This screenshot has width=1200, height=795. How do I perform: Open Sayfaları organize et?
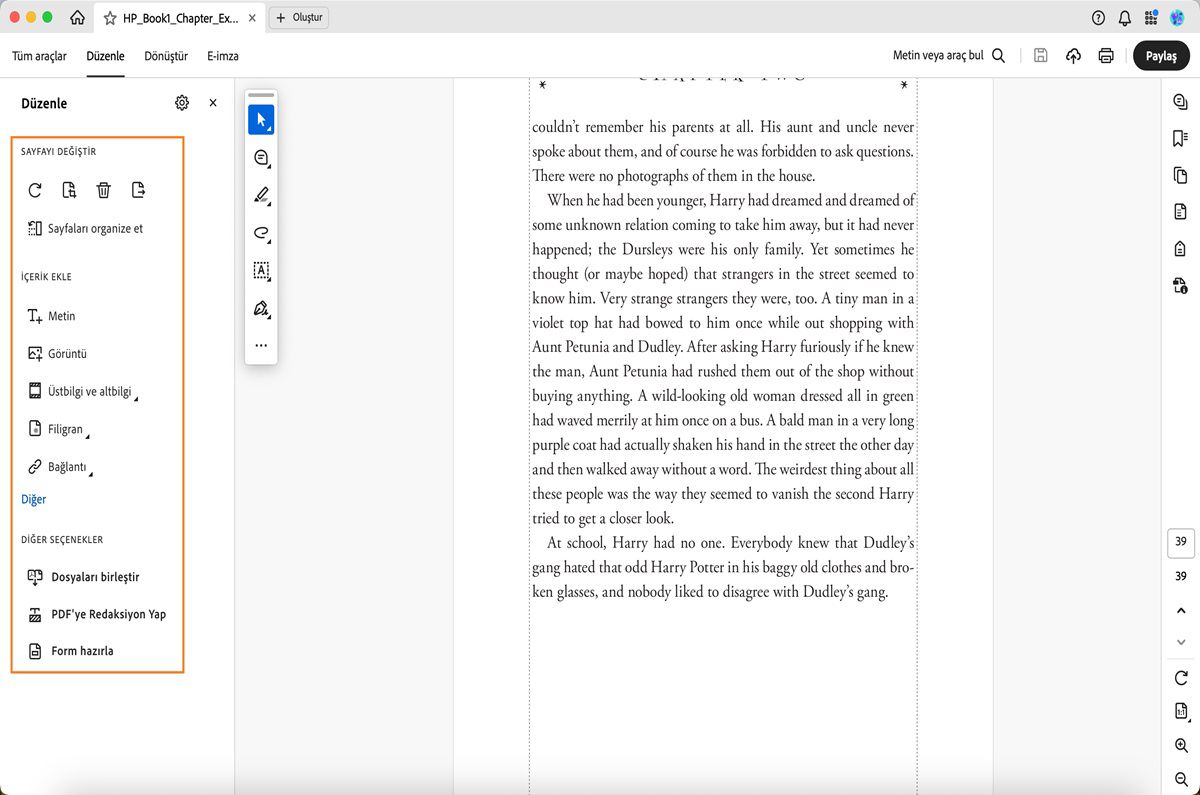86,229
